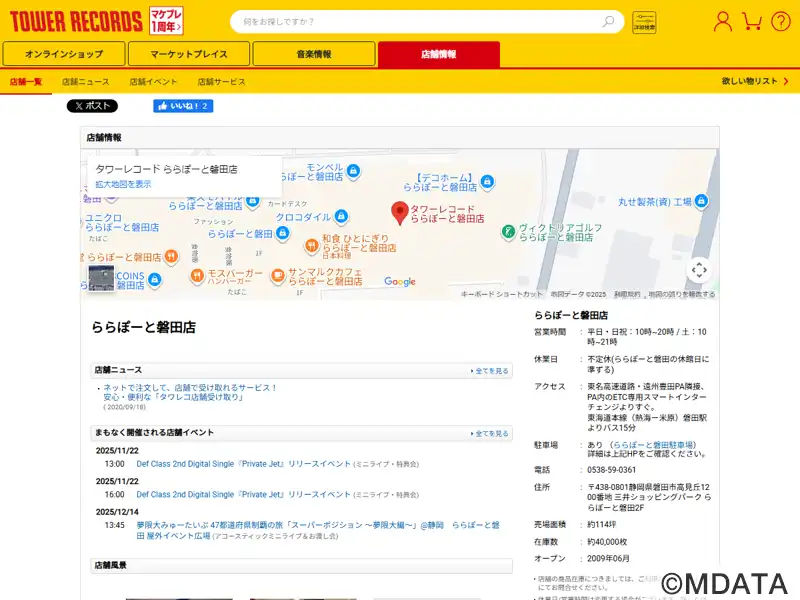
Task: Open the detailed search icon
Action: [x=644, y=22]
